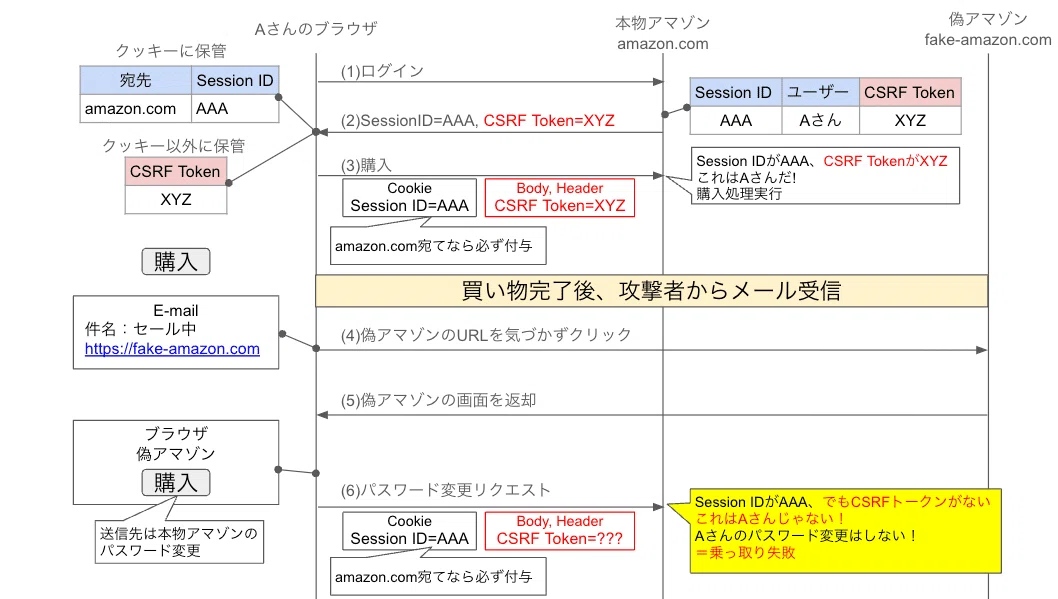Click 'amazon.com' under the 本物アマゾン title
The width and height of the screenshot is (1058, 599).
click(663, 44)
